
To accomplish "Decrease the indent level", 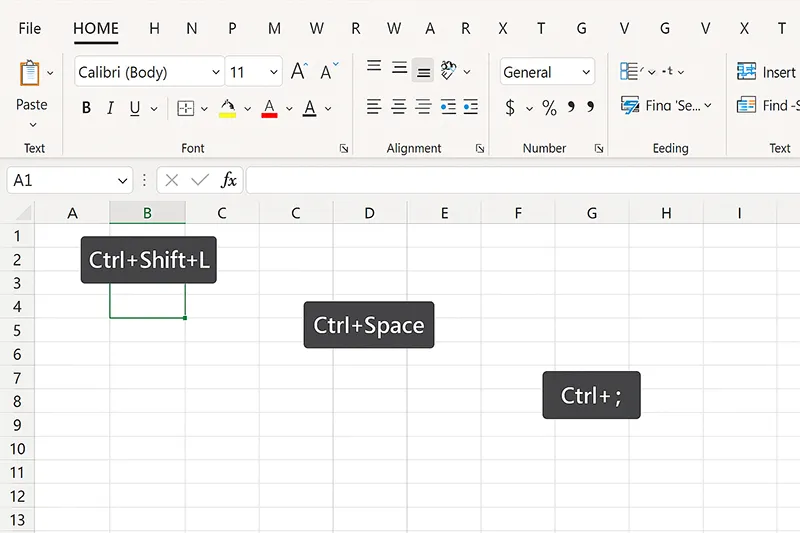I will click(448, 107).
